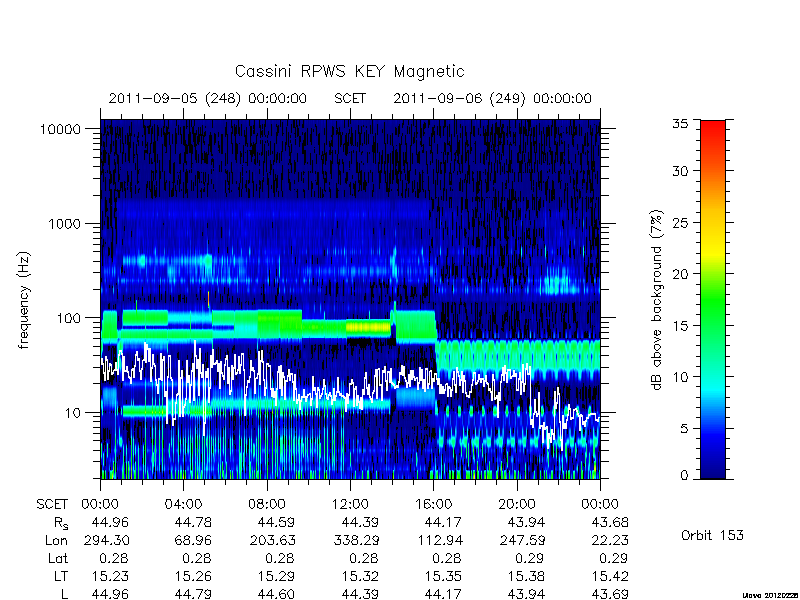Select the local time value "15.26"

193,576
